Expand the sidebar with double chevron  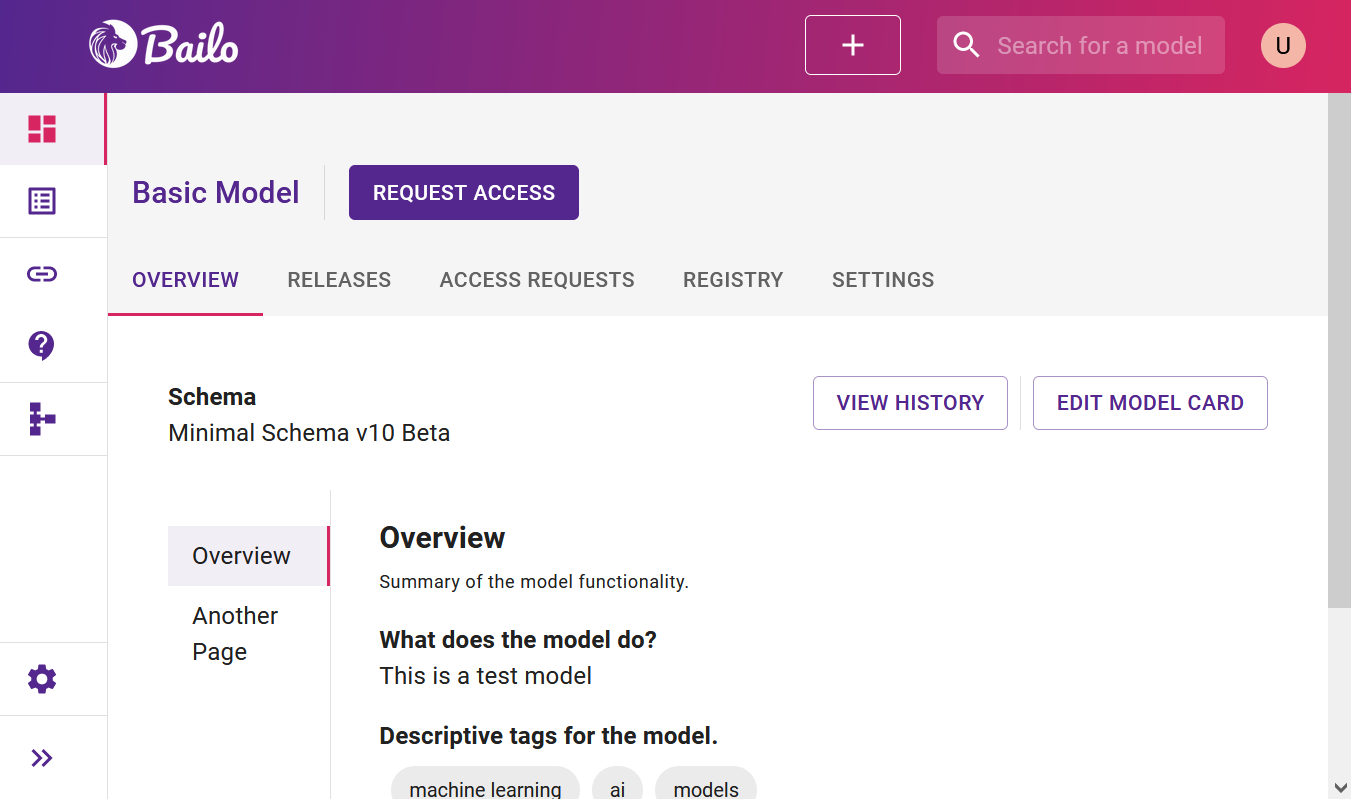[42, 758]
